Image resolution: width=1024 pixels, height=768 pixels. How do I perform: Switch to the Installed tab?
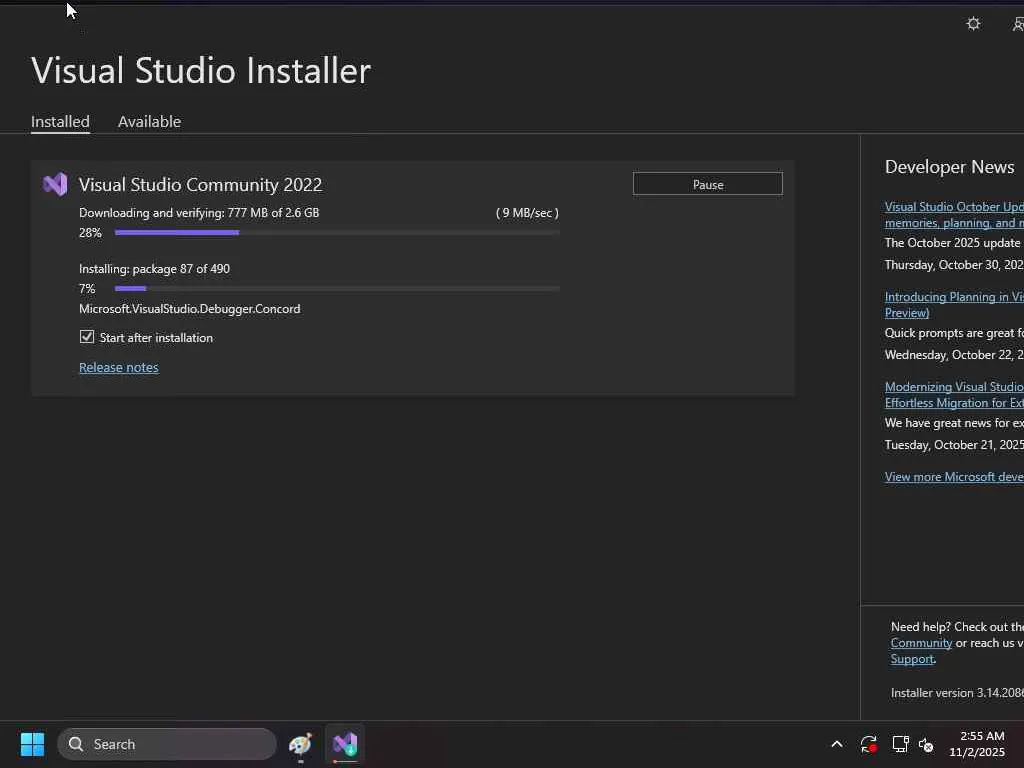(60, 121)
